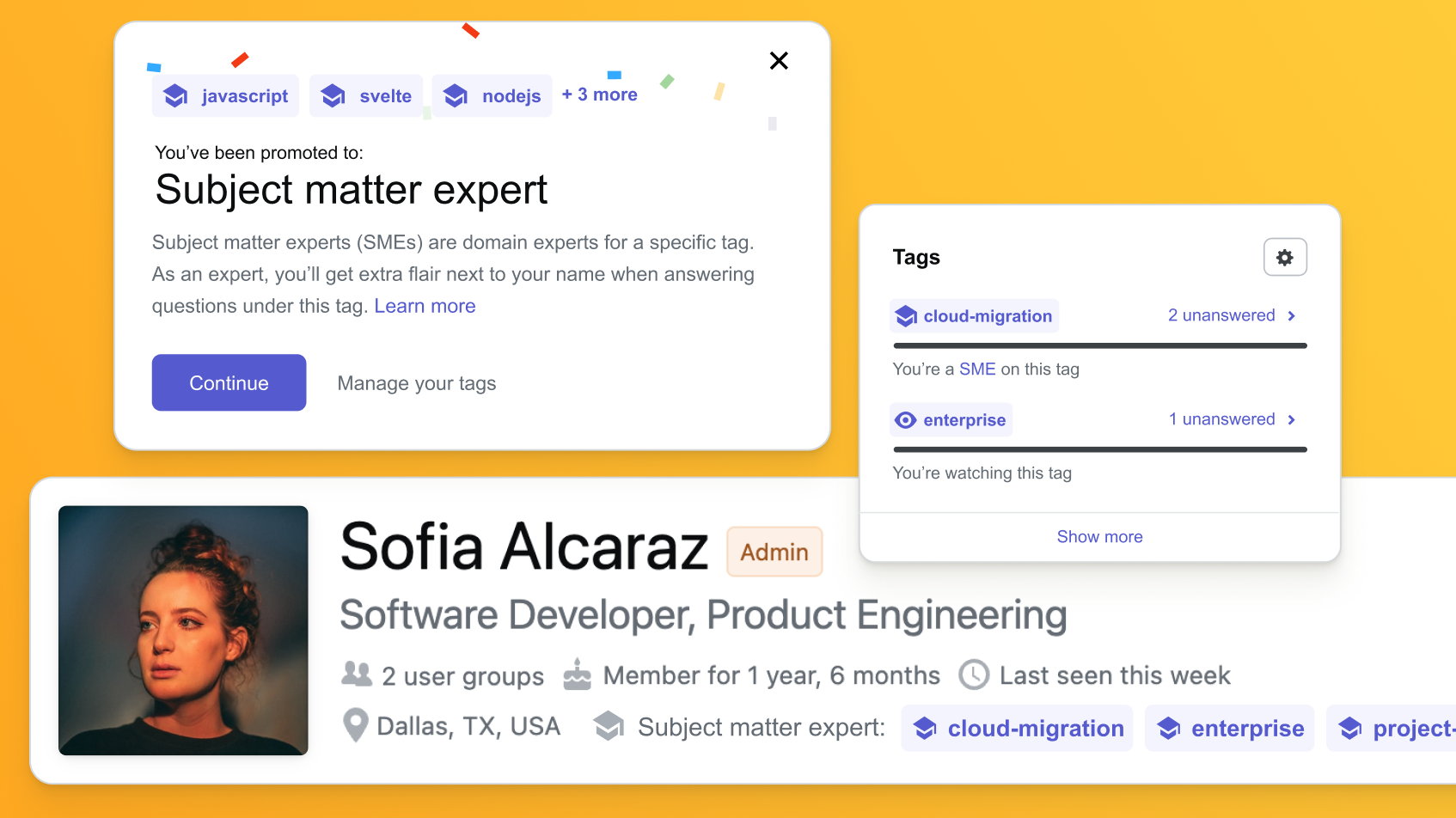Open Manage your tags

(417, 383)
